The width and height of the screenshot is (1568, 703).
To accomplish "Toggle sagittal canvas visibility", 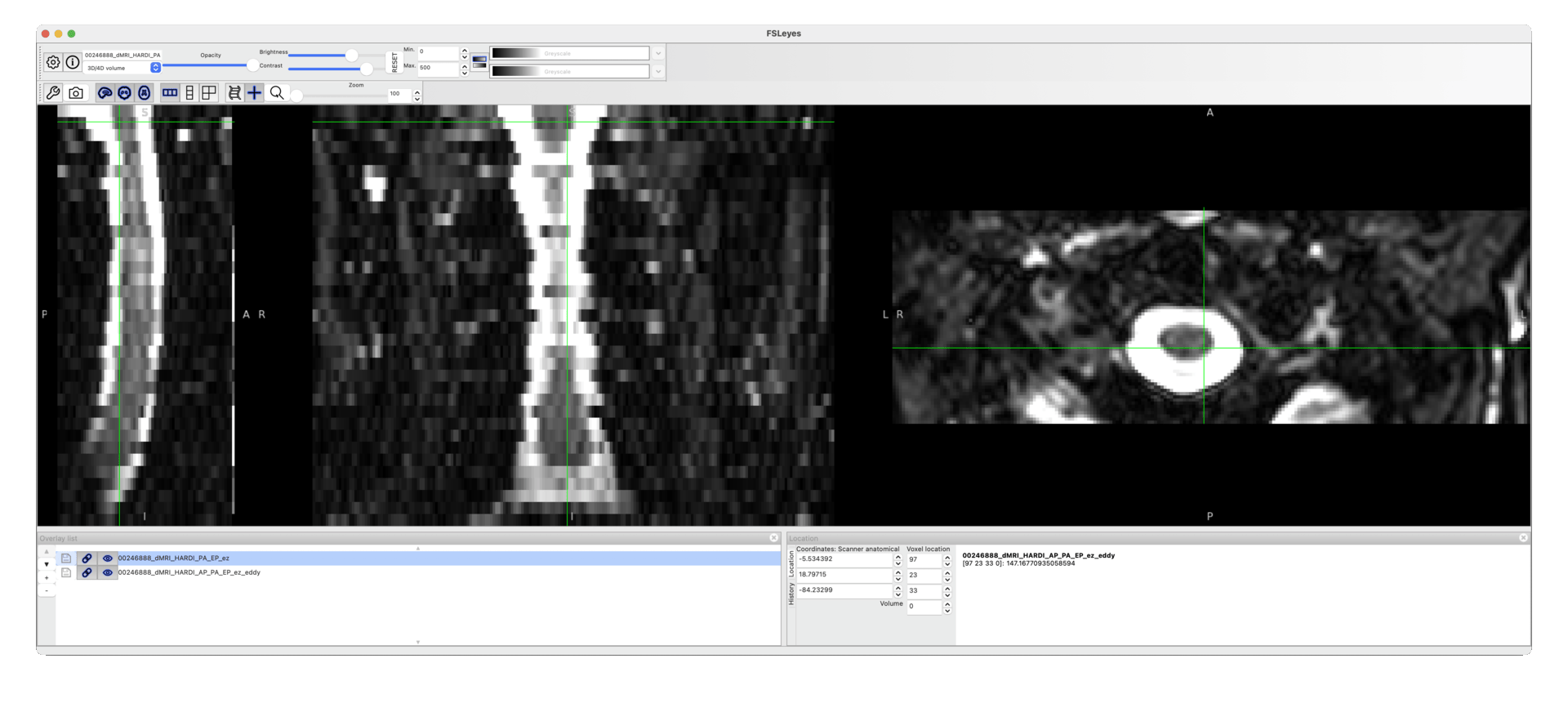I will pyautogui.click(x=105, y=93).
